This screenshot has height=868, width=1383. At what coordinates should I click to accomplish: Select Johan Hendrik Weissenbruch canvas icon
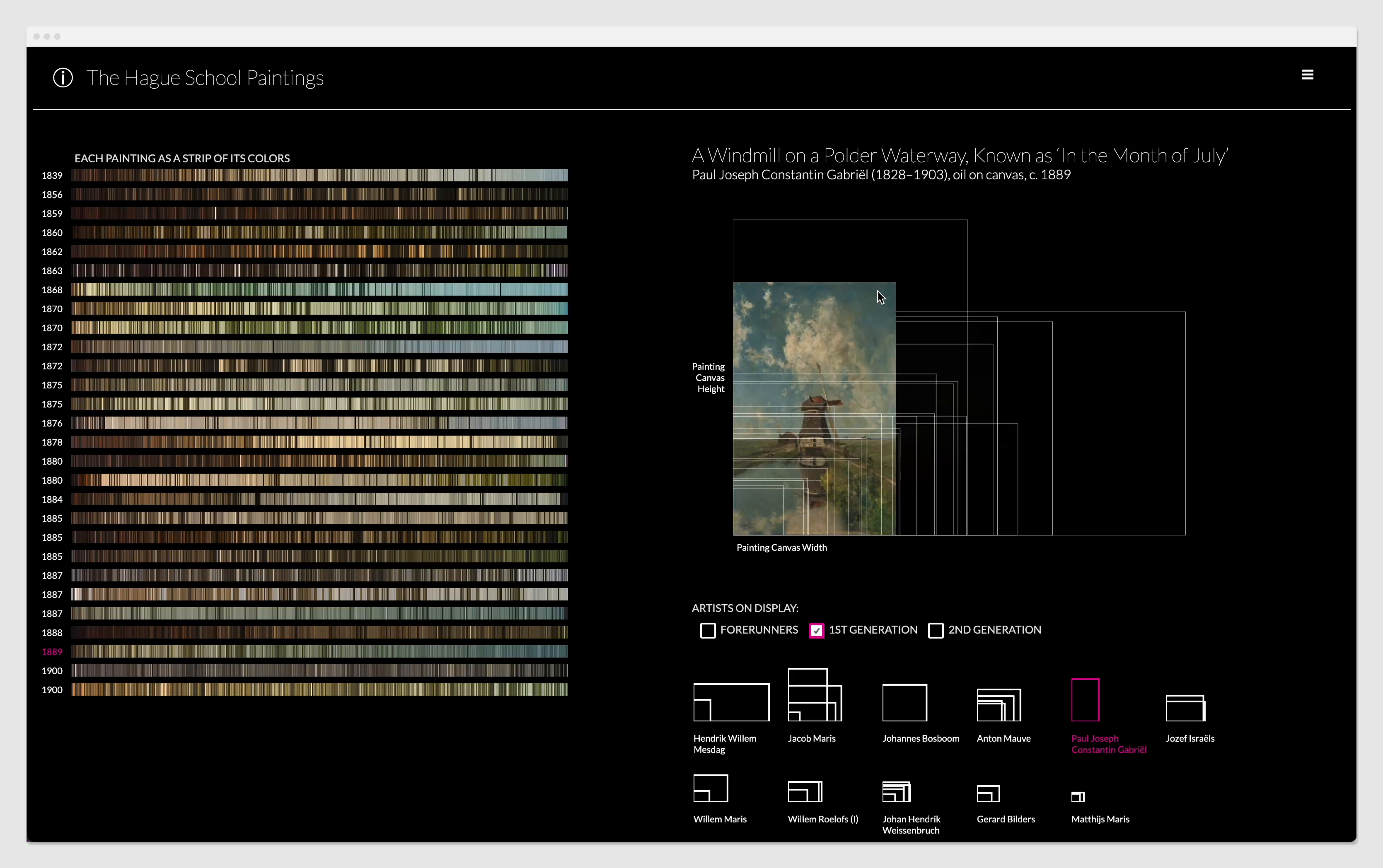897,792
